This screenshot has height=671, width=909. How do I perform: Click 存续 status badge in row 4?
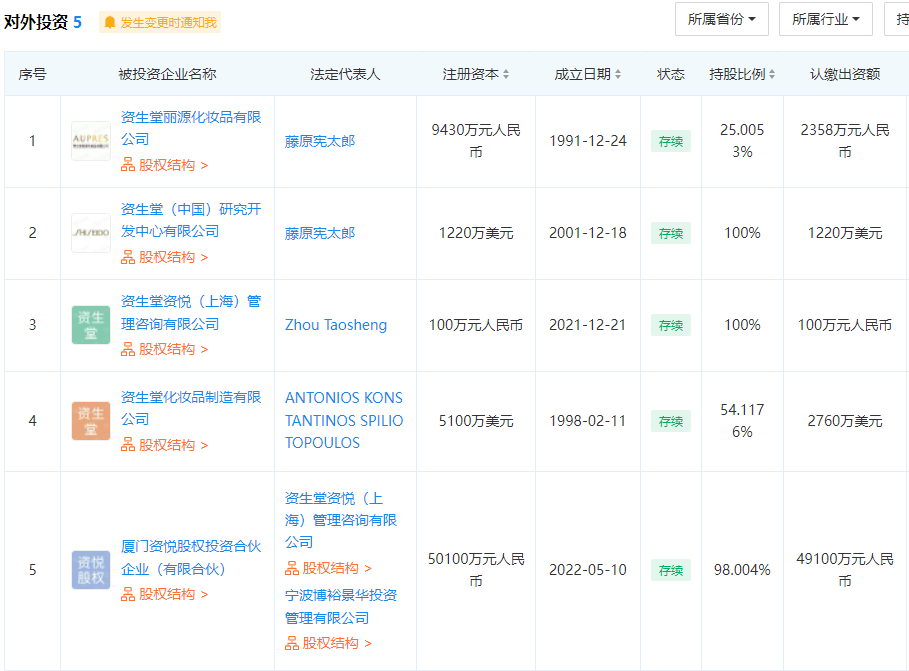[x=671, y=422]
